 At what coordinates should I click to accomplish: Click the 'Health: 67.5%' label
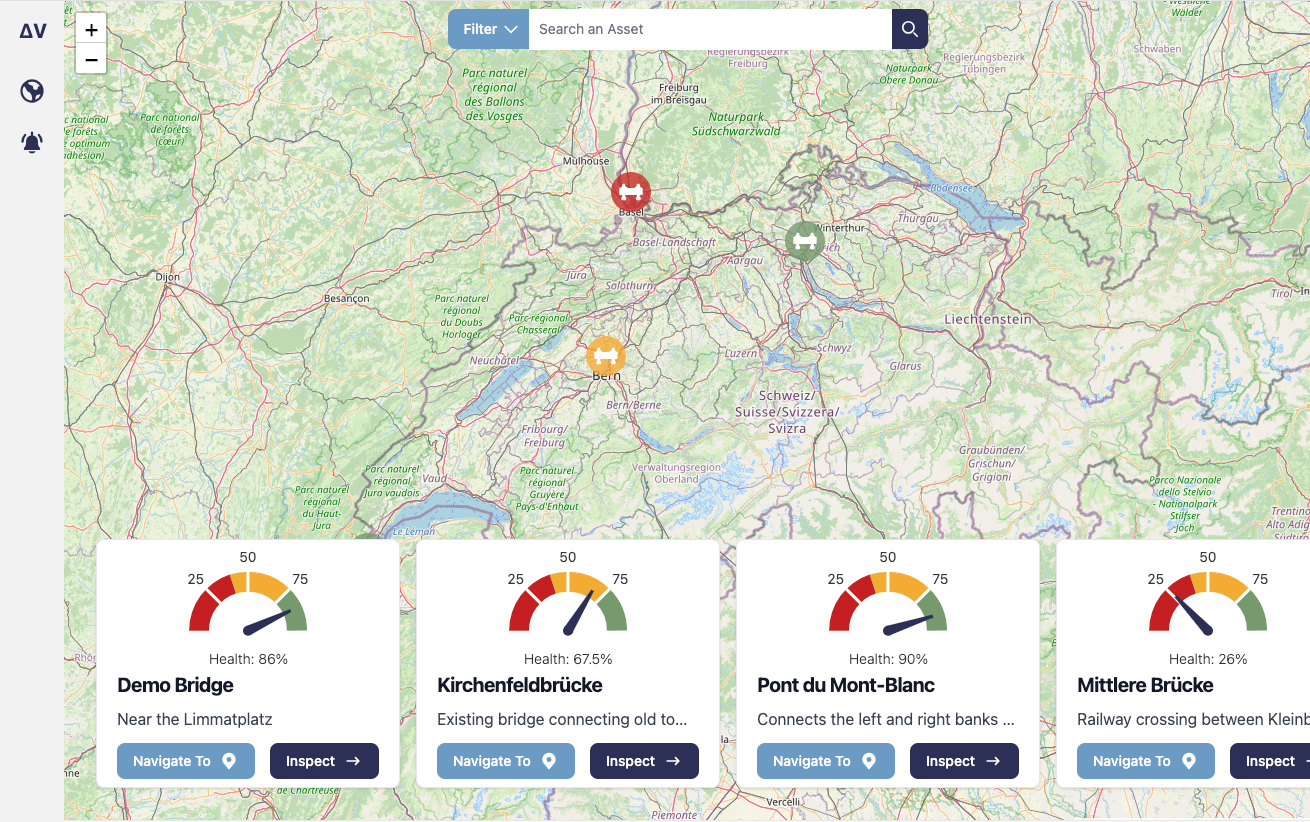[x=568, y=659]
